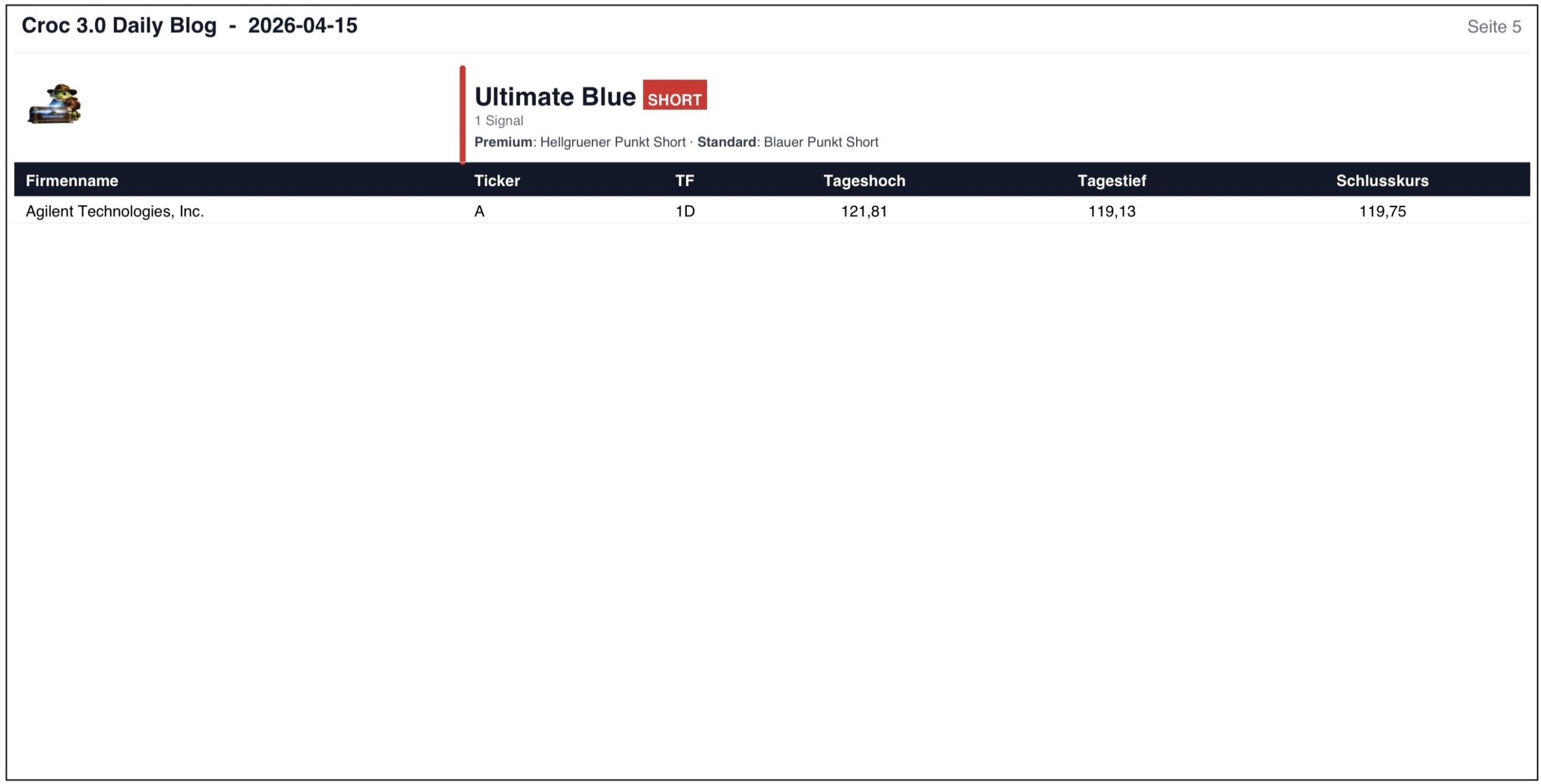Image resolution: width=1541 pixels, height=784 pixels.
Task: Click the Firmenname column header
Action: tap(72, 181)
